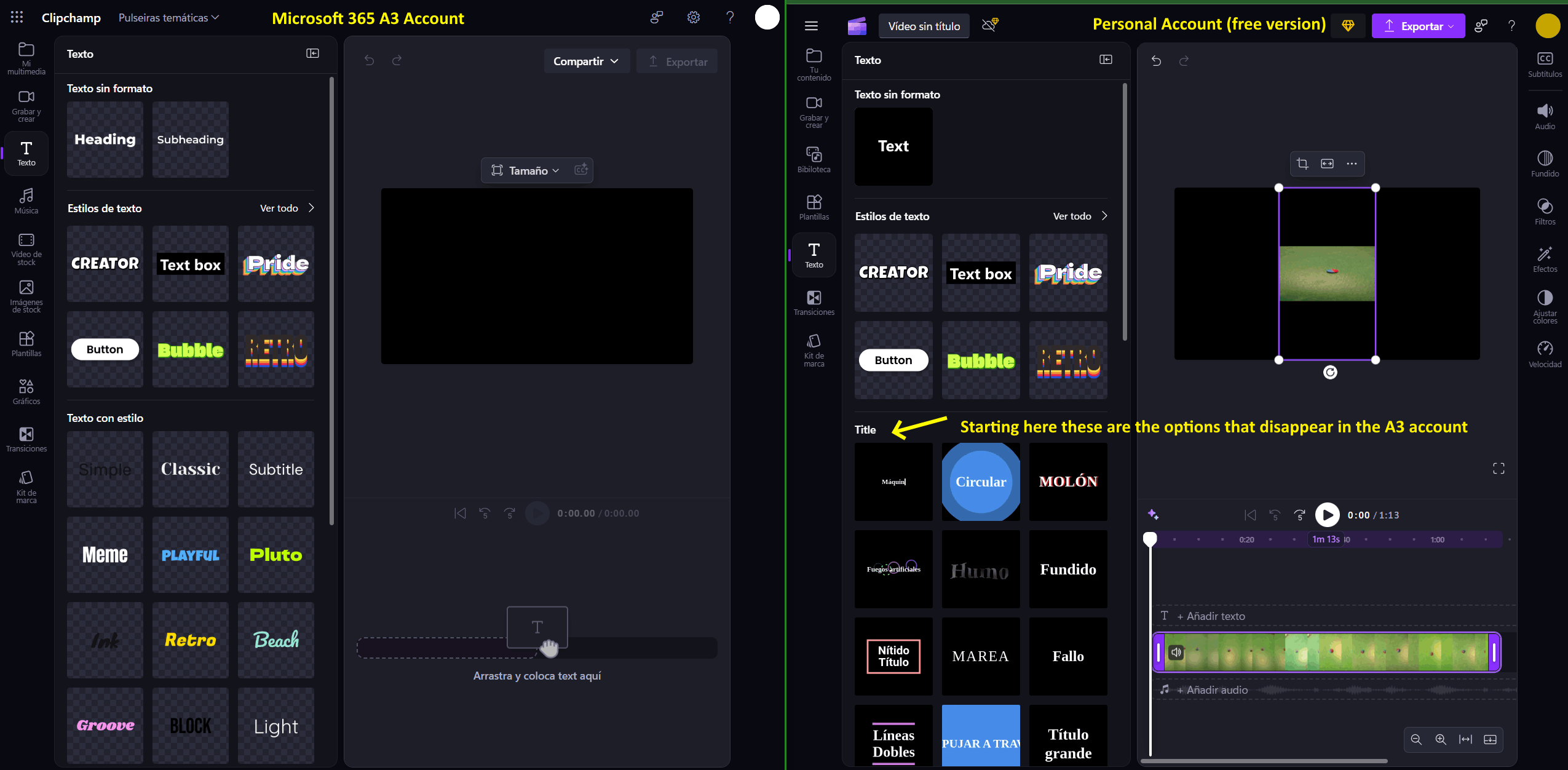Open Velocidad panel on the right

1545,355
